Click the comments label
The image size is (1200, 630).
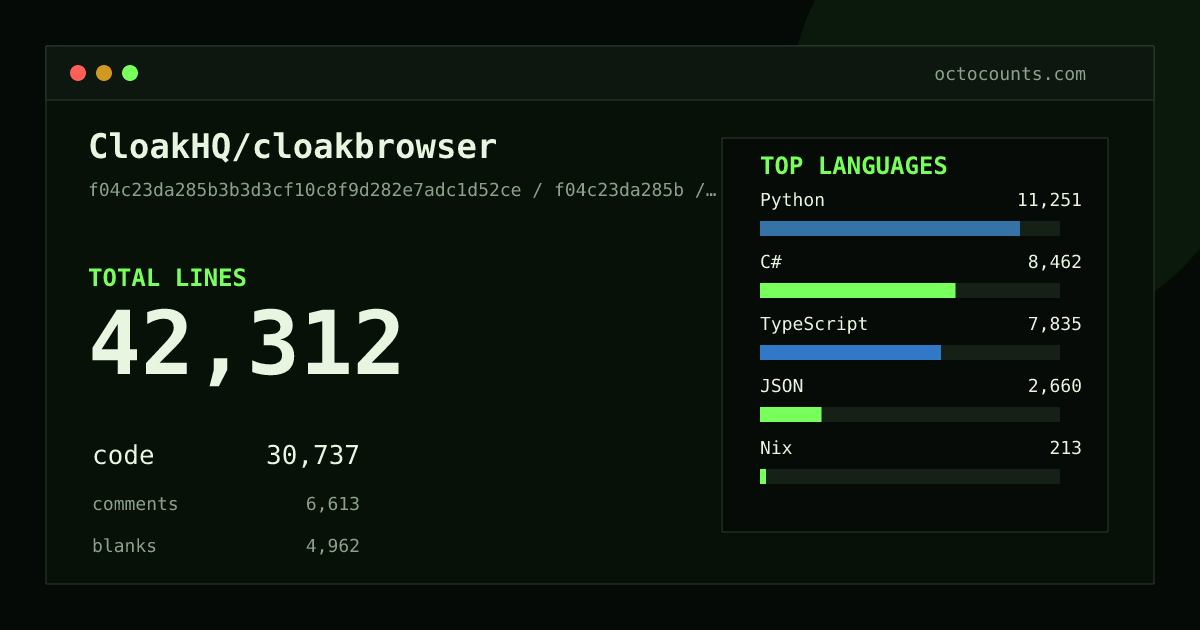point(135,504)
